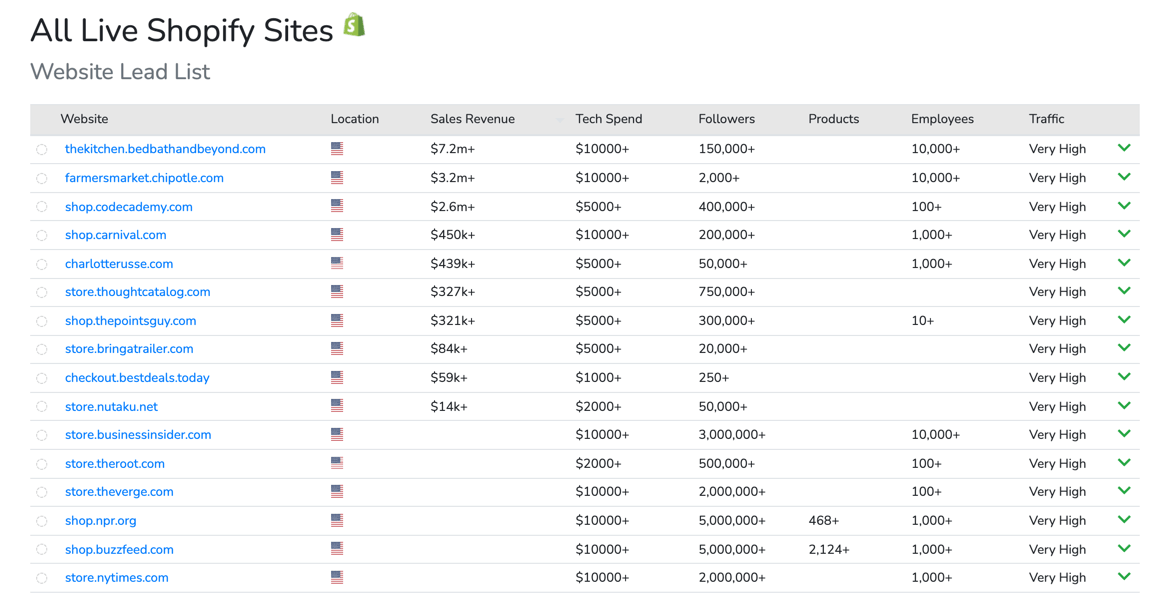Click the sort arrow on the Sales Revenue column
Viewport: 1165px width, 594px height.
click(x=559, y=118)
